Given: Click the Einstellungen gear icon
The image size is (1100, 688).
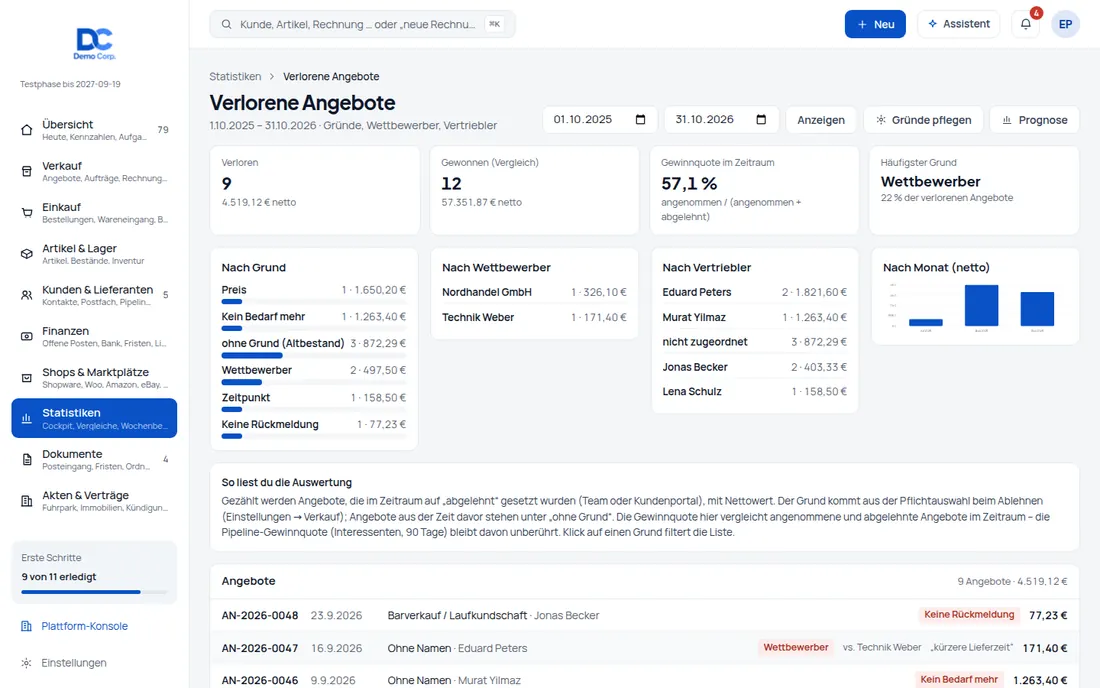Looking at the screenshot, I should click(x=27, y=663).
